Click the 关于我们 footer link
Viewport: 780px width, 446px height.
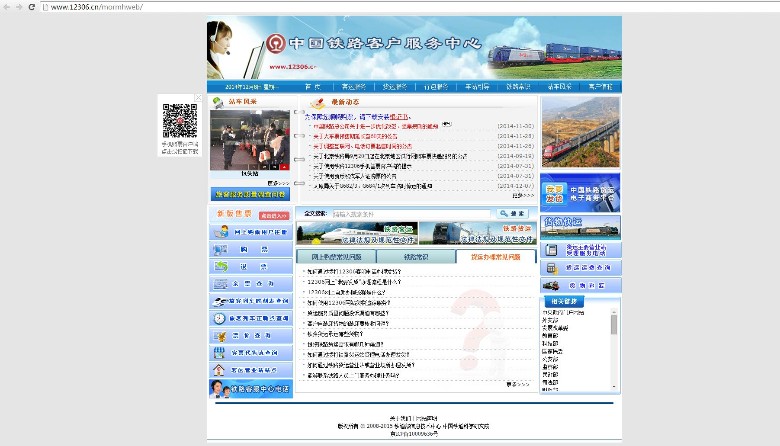tap(399, 419)
